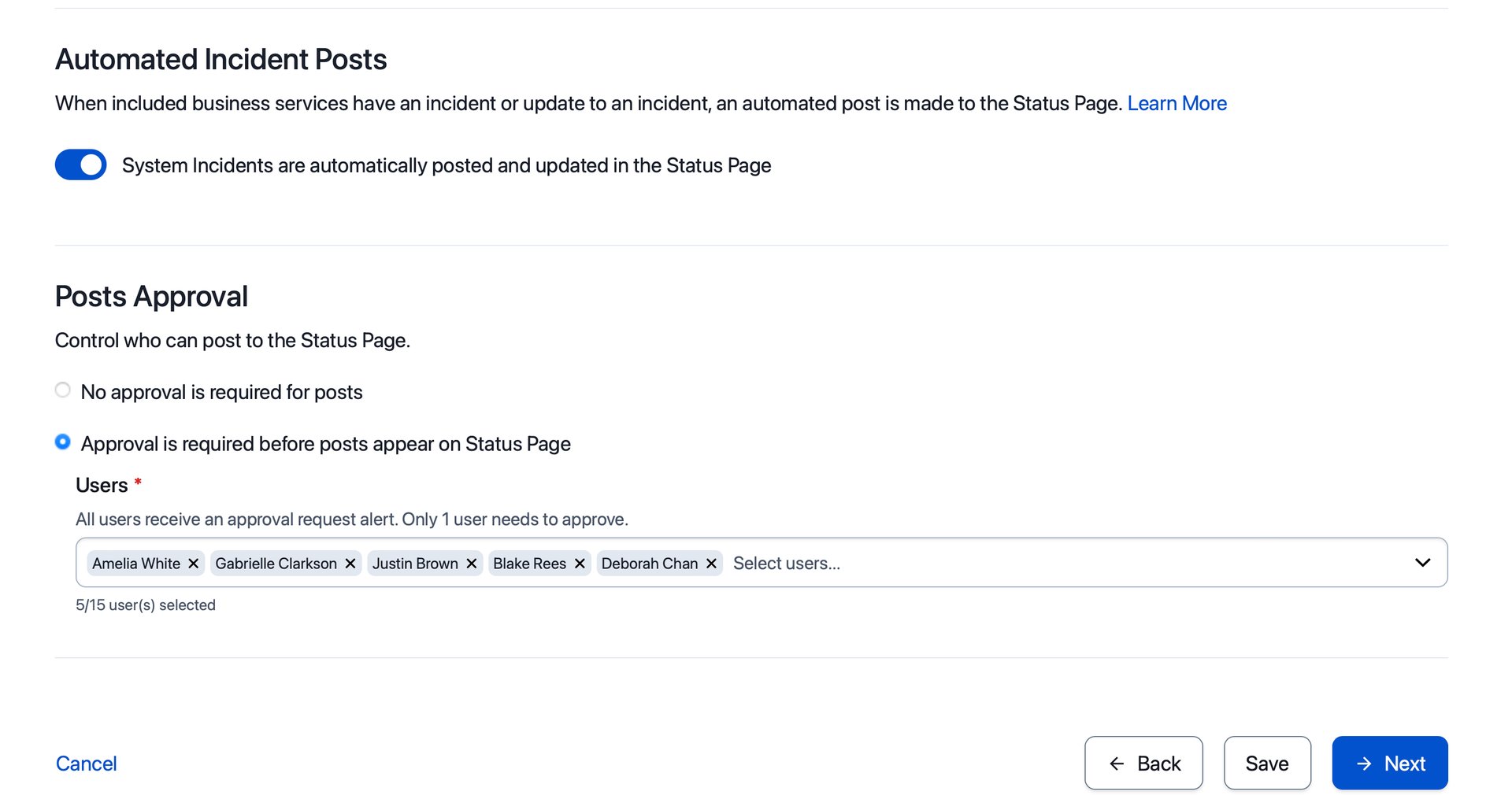This screenshot has width=1512, height=795.
Task: Select Approval is required before posts appear
Action: click(63, 442)
